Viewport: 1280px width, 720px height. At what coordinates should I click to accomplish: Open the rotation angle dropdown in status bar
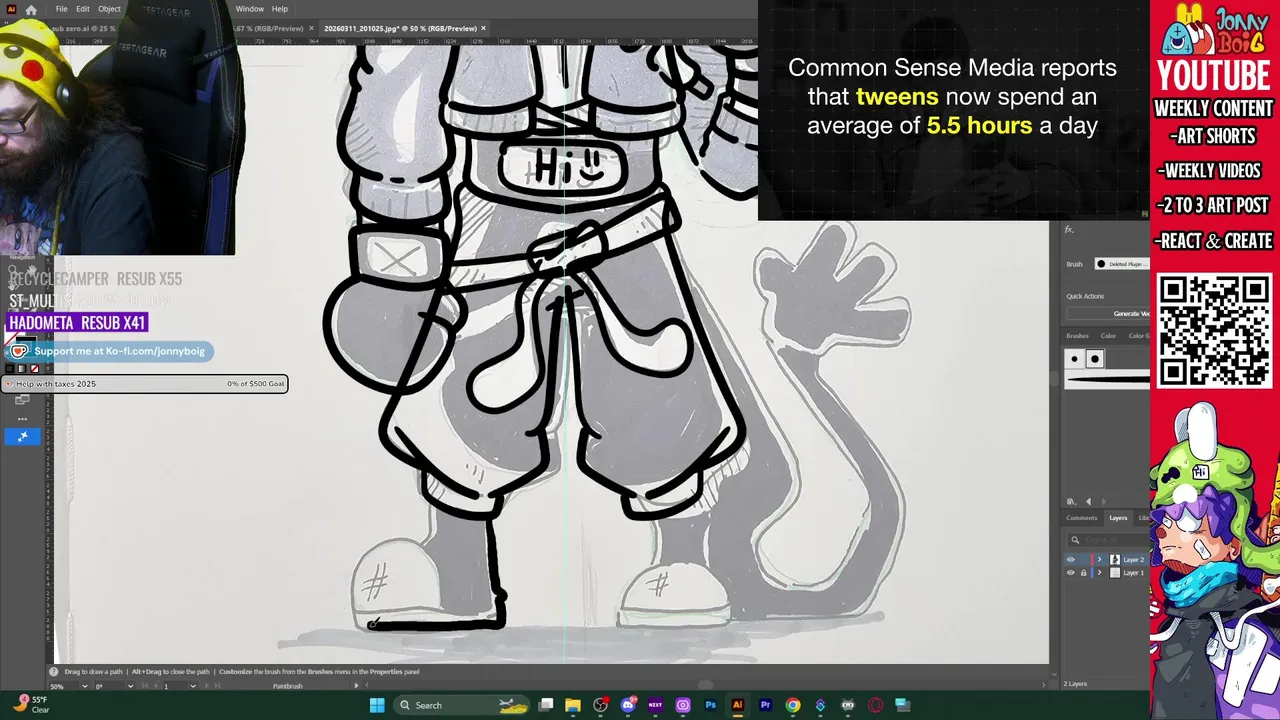[x=129, y=686]
